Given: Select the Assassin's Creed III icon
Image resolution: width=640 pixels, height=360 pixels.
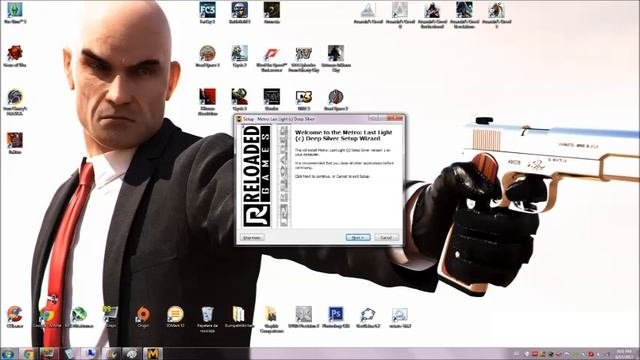Looking at the screenshot, I should pyautogui.click(x=496, y=15).
